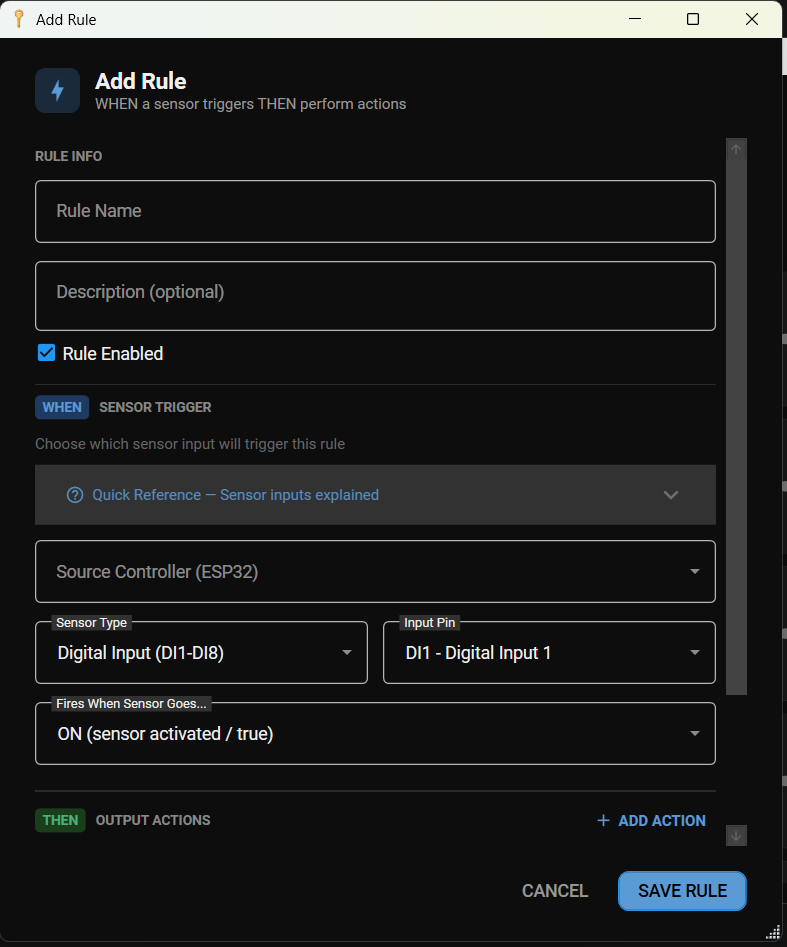Viewport: 787px width, 947px height.
Task: Click the window resize grip icon
Action: 773,933
